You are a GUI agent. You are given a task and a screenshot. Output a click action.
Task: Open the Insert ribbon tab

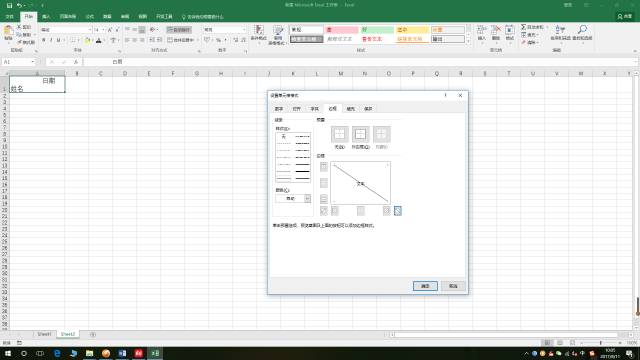pyautogui.click(x=46, y=17)
